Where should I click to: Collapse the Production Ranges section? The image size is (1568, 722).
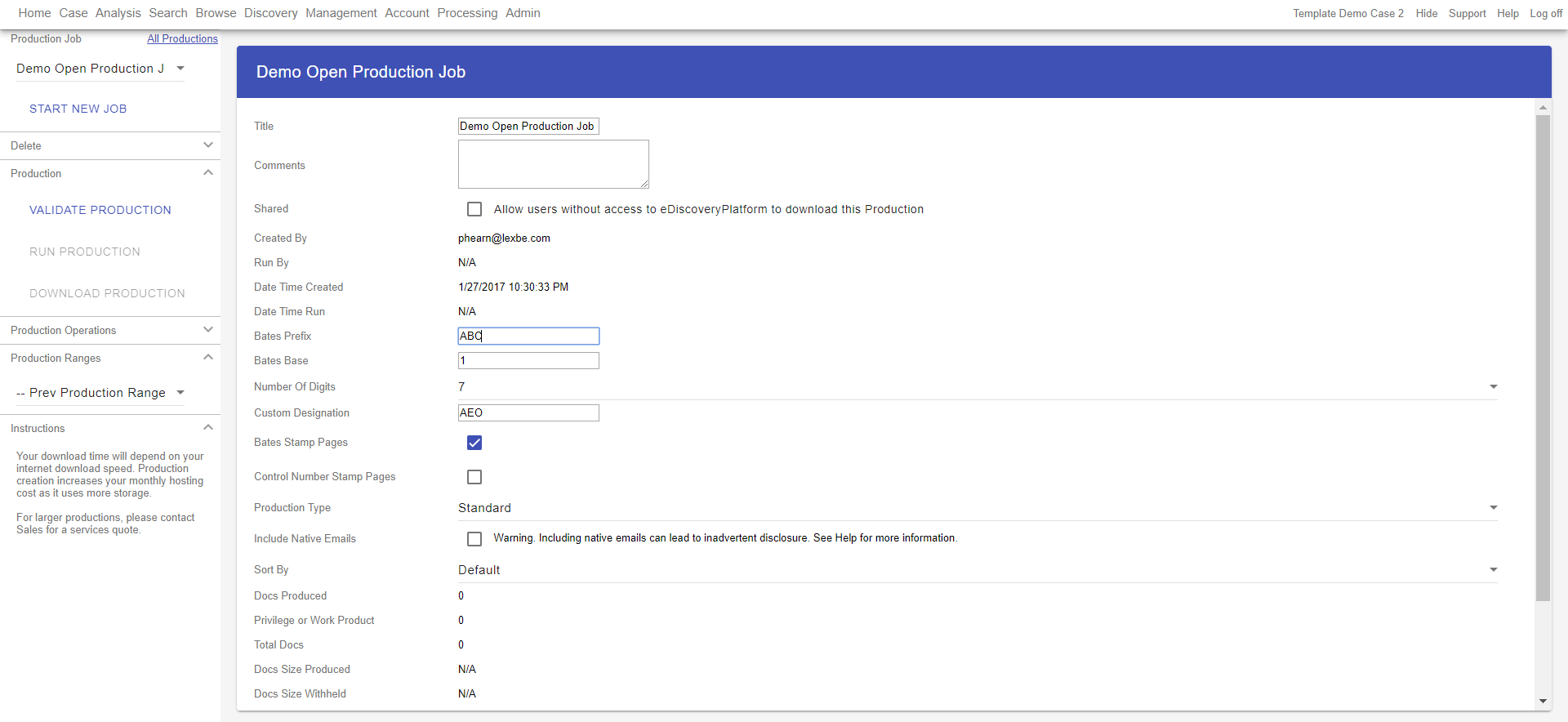[x=110, y=358]
